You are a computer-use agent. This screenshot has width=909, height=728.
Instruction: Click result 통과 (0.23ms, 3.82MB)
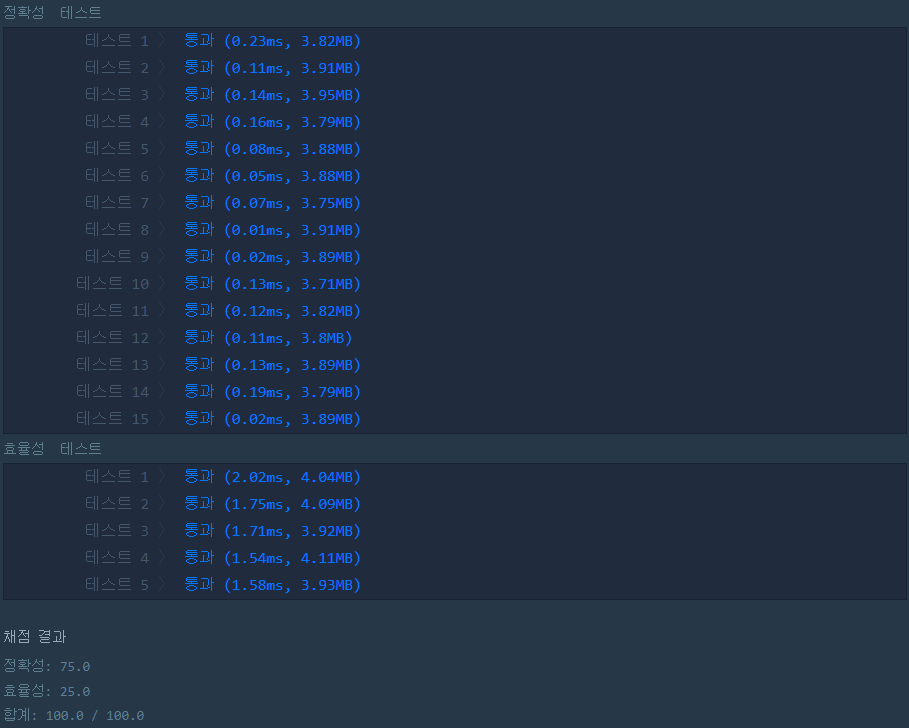pyautogui.click(x=272, y=41)
